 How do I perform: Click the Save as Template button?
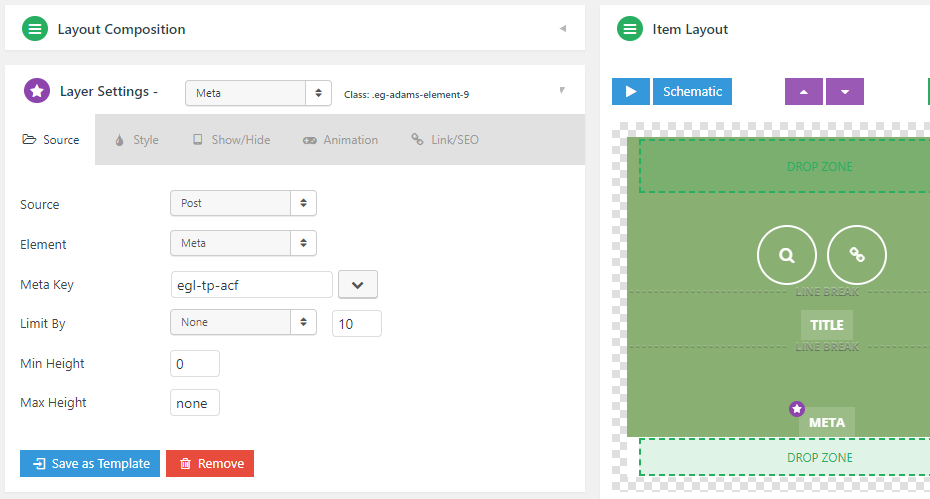click(90, 463)
